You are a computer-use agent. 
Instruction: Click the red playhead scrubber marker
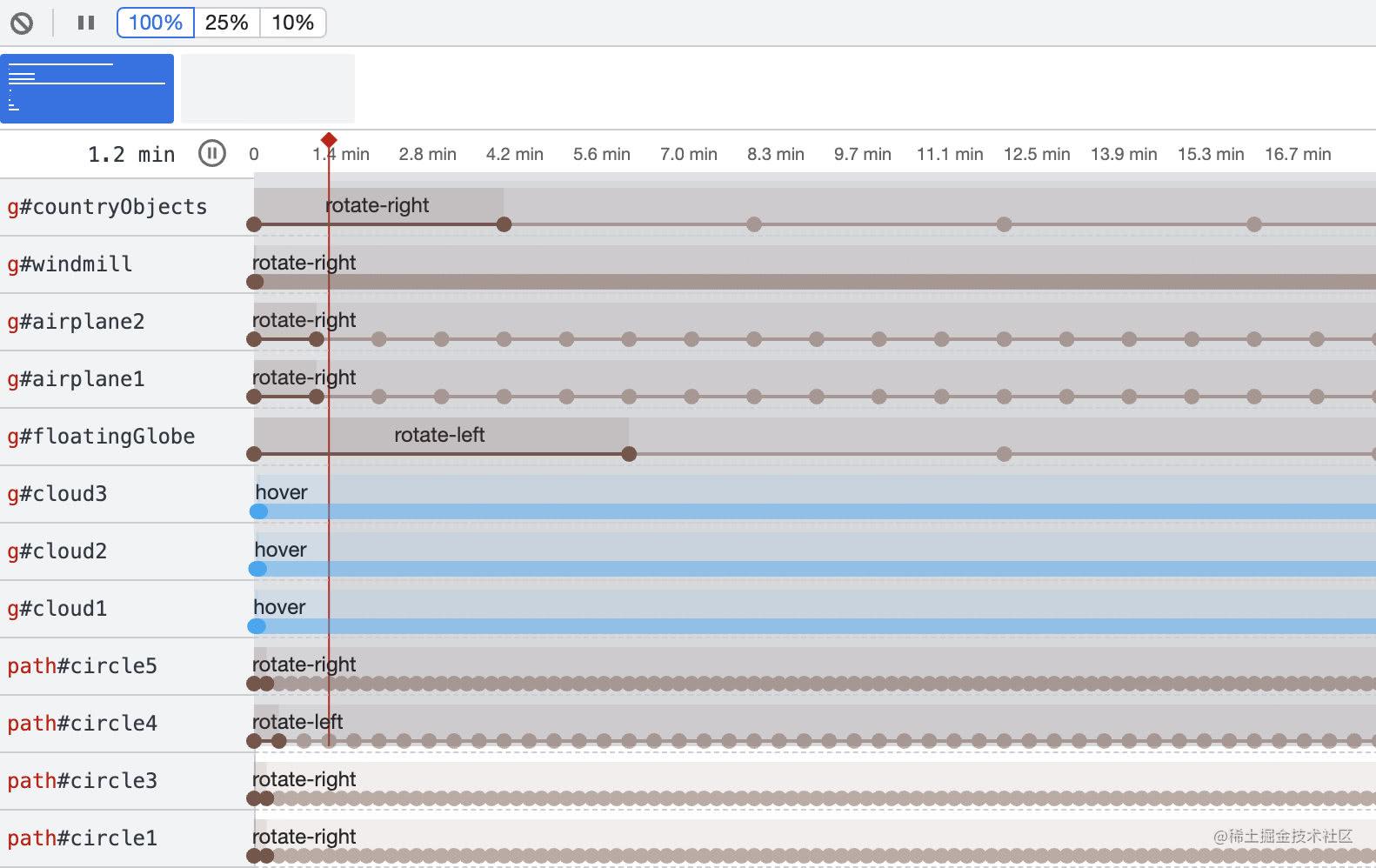pyautogui.click(x=329, y=140)
